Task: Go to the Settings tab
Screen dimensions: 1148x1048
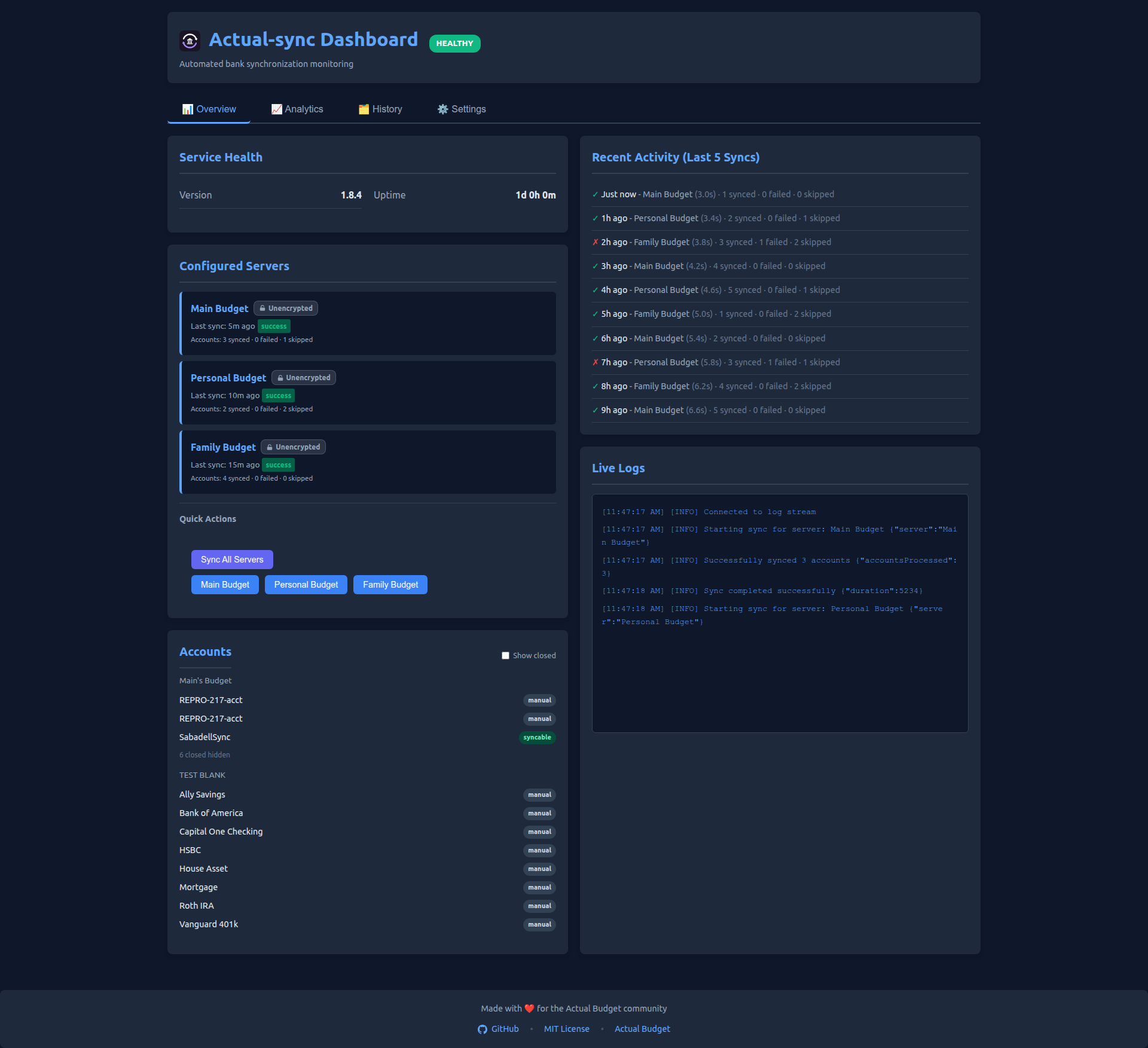Action: 462,109
